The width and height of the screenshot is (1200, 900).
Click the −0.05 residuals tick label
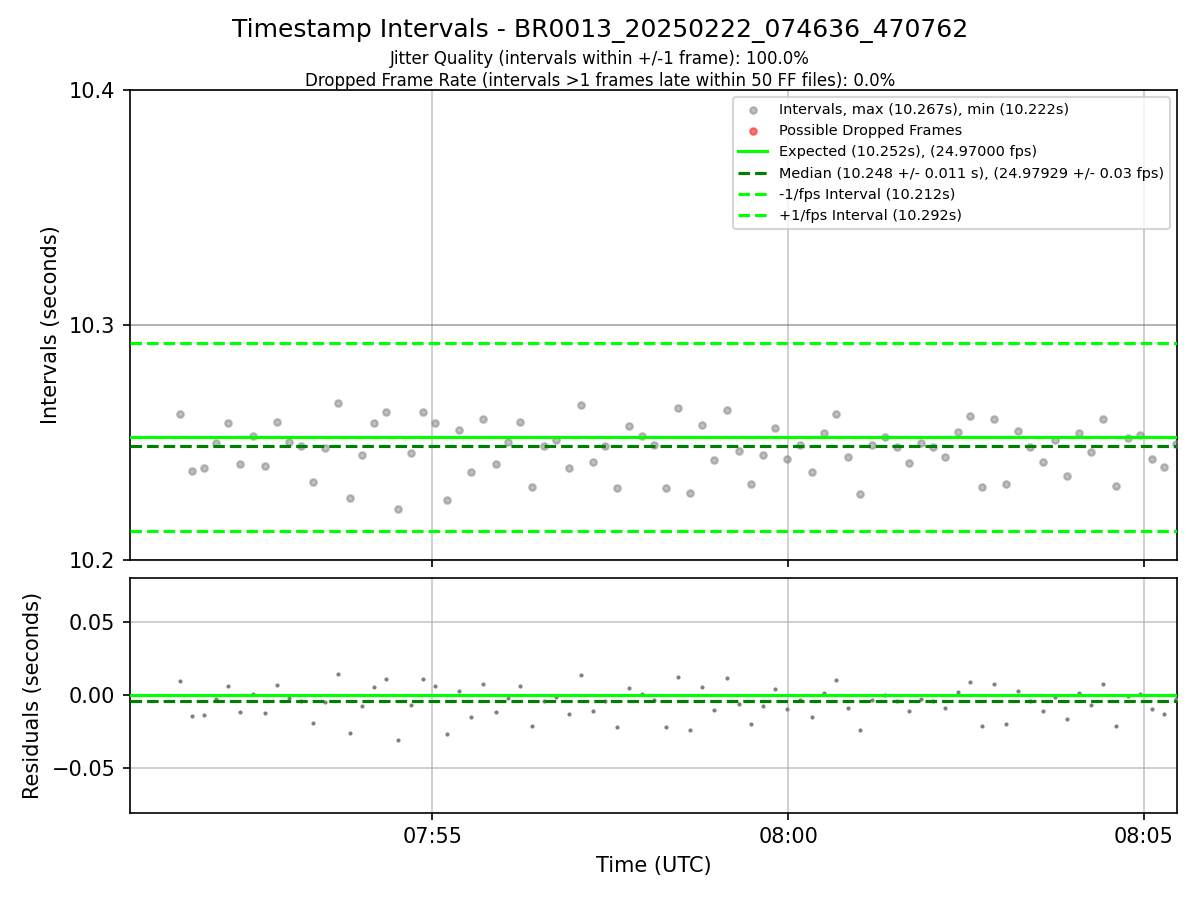coord(86,768)
